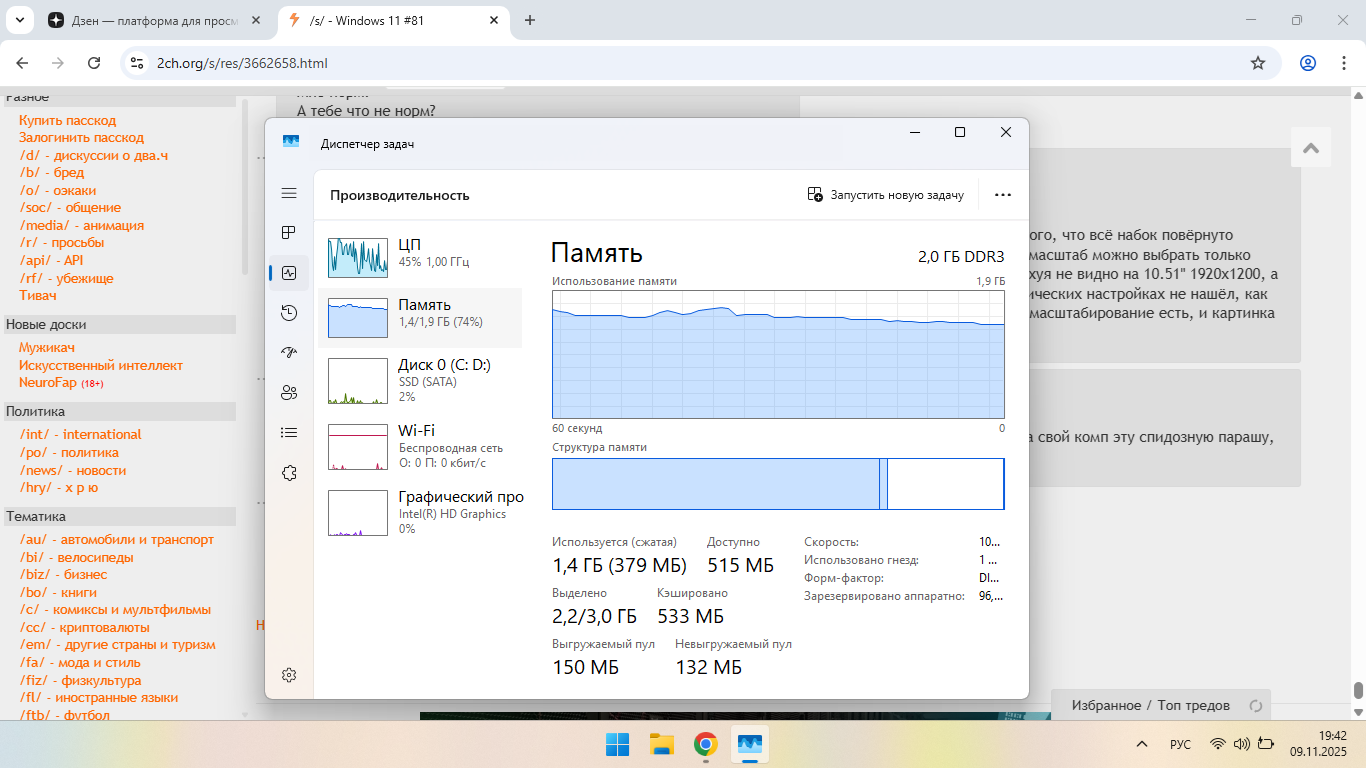The image size is (1366, 768).
Task: Click the 533 МБ cached value
Action: click(690, 616)
